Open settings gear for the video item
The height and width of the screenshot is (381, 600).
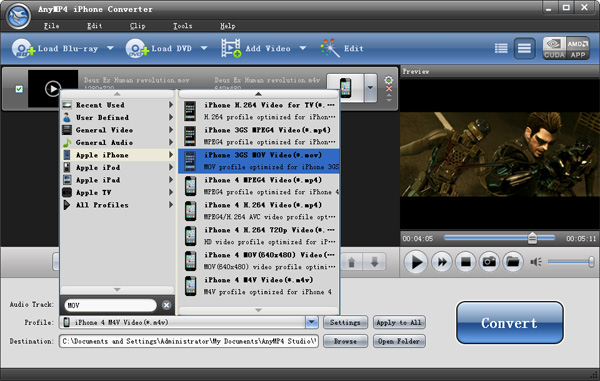click(x=388, y=80)
